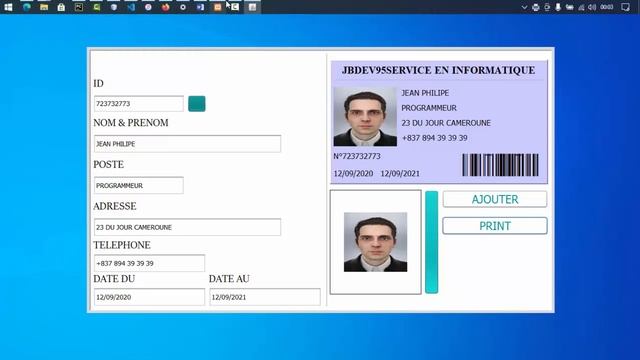Image resolution: width=640 pixels, height=360 pixels.
Task: Click the card title JBDEV95SERVICE EN INFORMATIQUE
Action: click(438, 70)
